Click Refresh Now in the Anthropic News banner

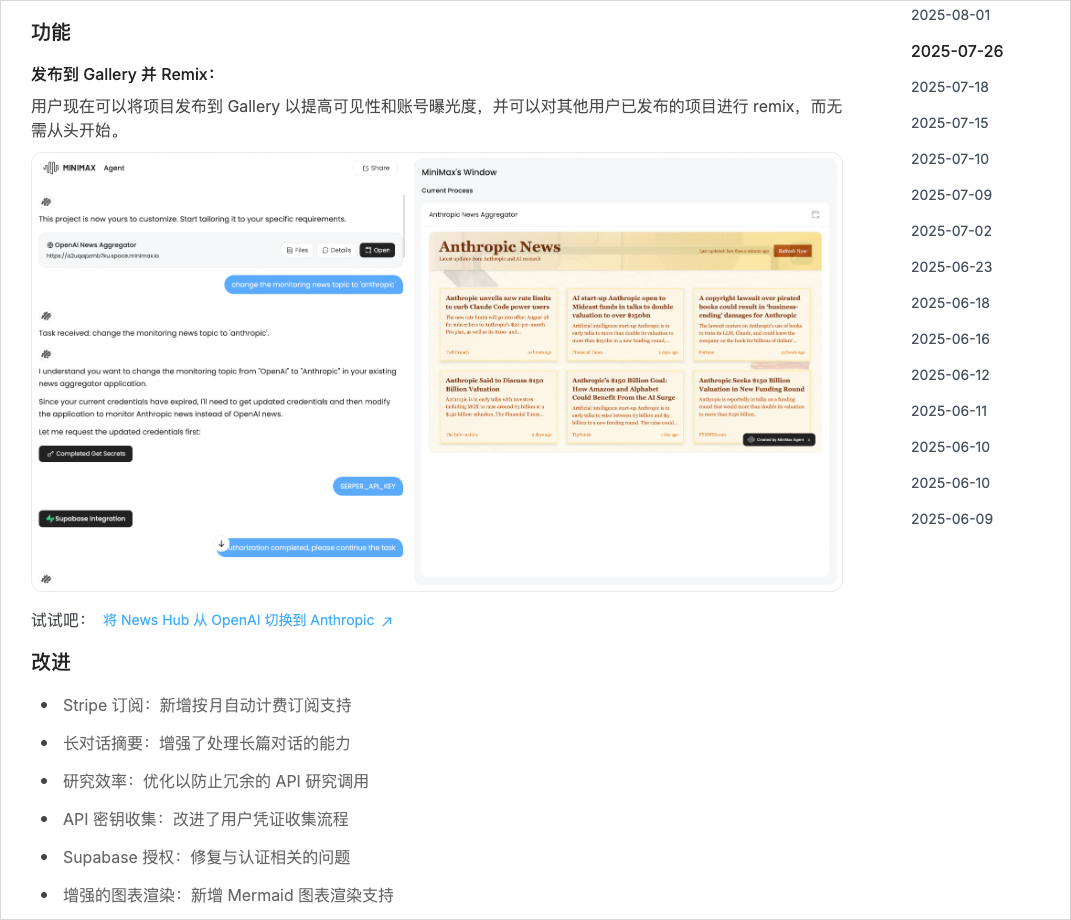tap(793, 251)
